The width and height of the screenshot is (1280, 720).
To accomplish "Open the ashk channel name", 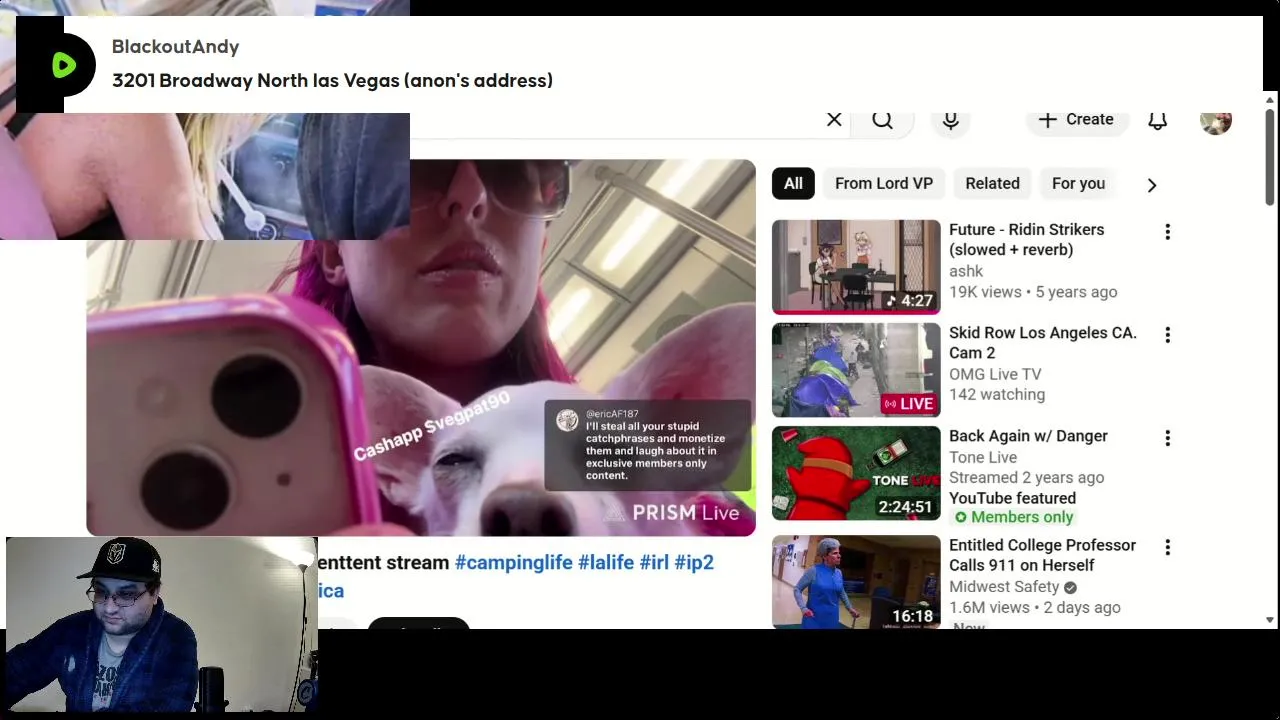I will [x=966, y=271].
